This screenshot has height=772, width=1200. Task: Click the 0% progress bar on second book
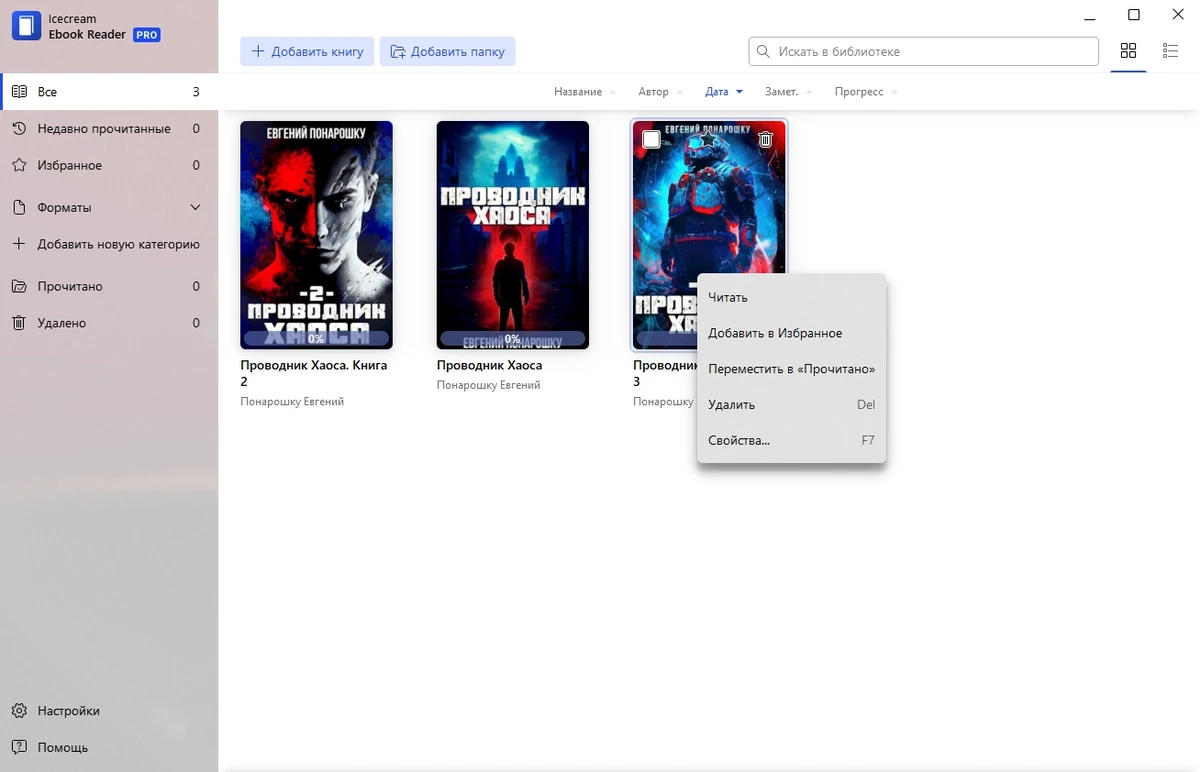[x=512, y=339]
